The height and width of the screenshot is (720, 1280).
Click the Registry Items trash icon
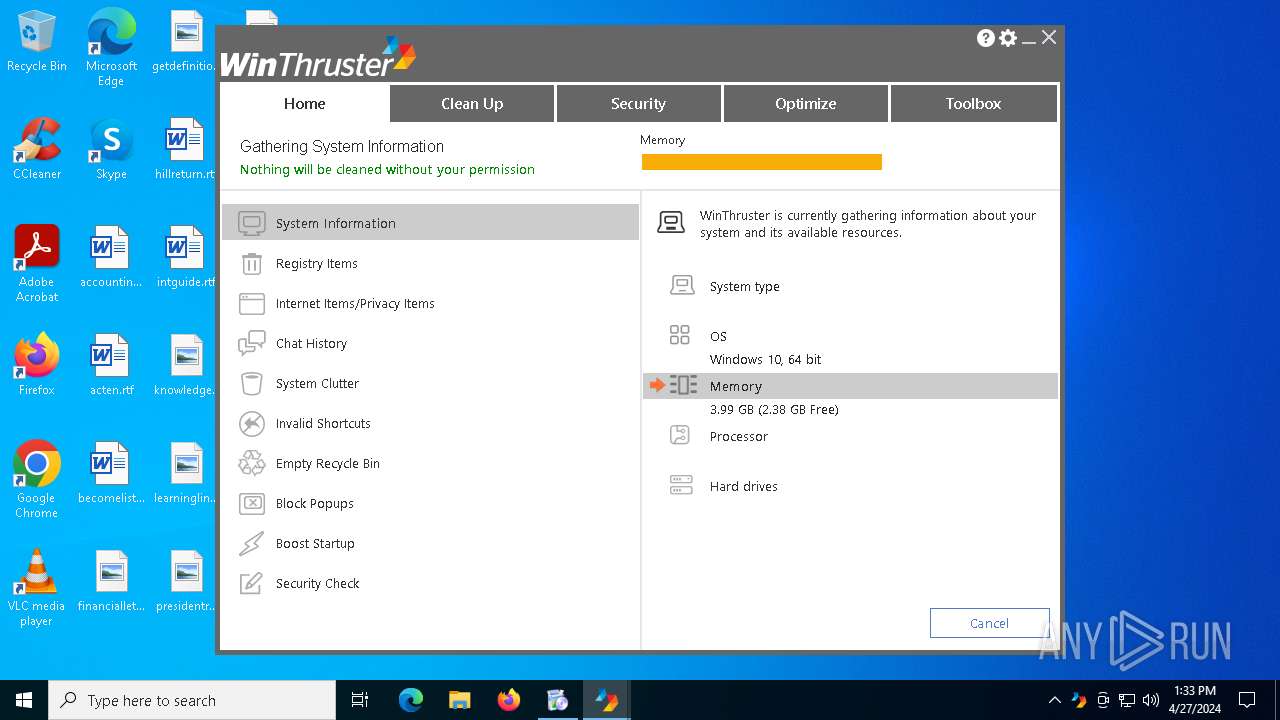(x=252, y=263)
